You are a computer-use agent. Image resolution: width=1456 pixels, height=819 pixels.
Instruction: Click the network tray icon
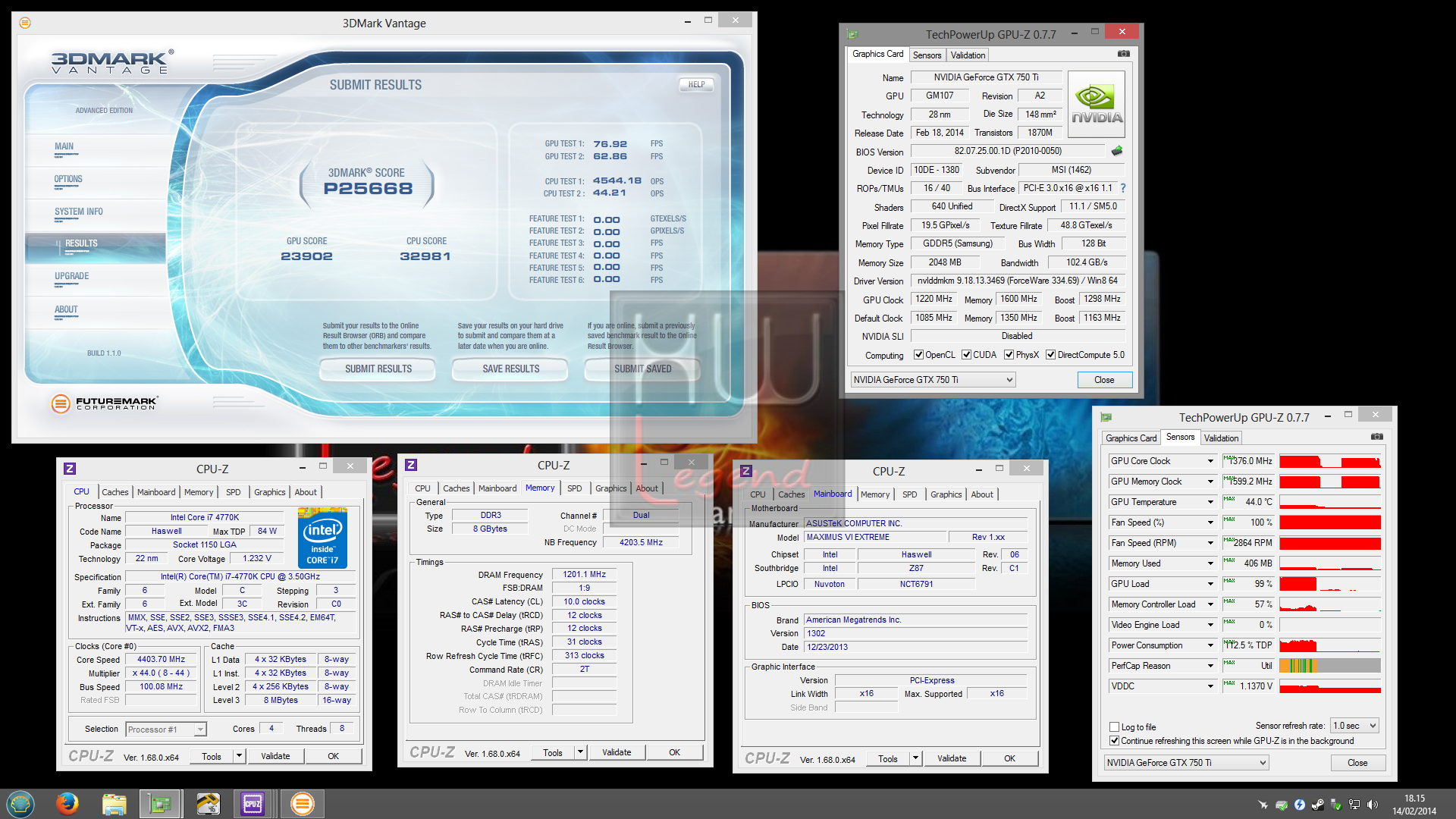[1354, 805]
